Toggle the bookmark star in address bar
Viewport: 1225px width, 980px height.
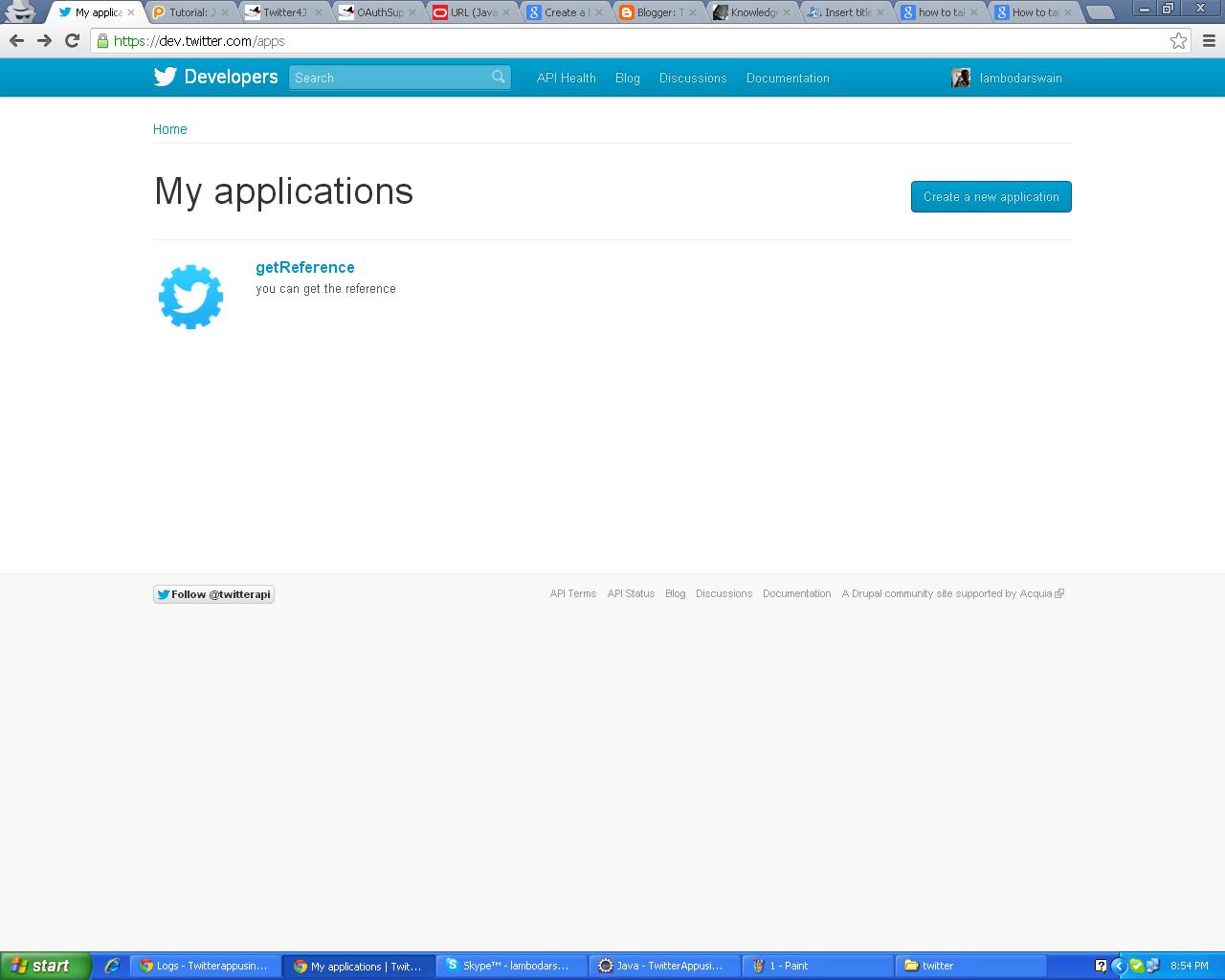pos(1178,41)
